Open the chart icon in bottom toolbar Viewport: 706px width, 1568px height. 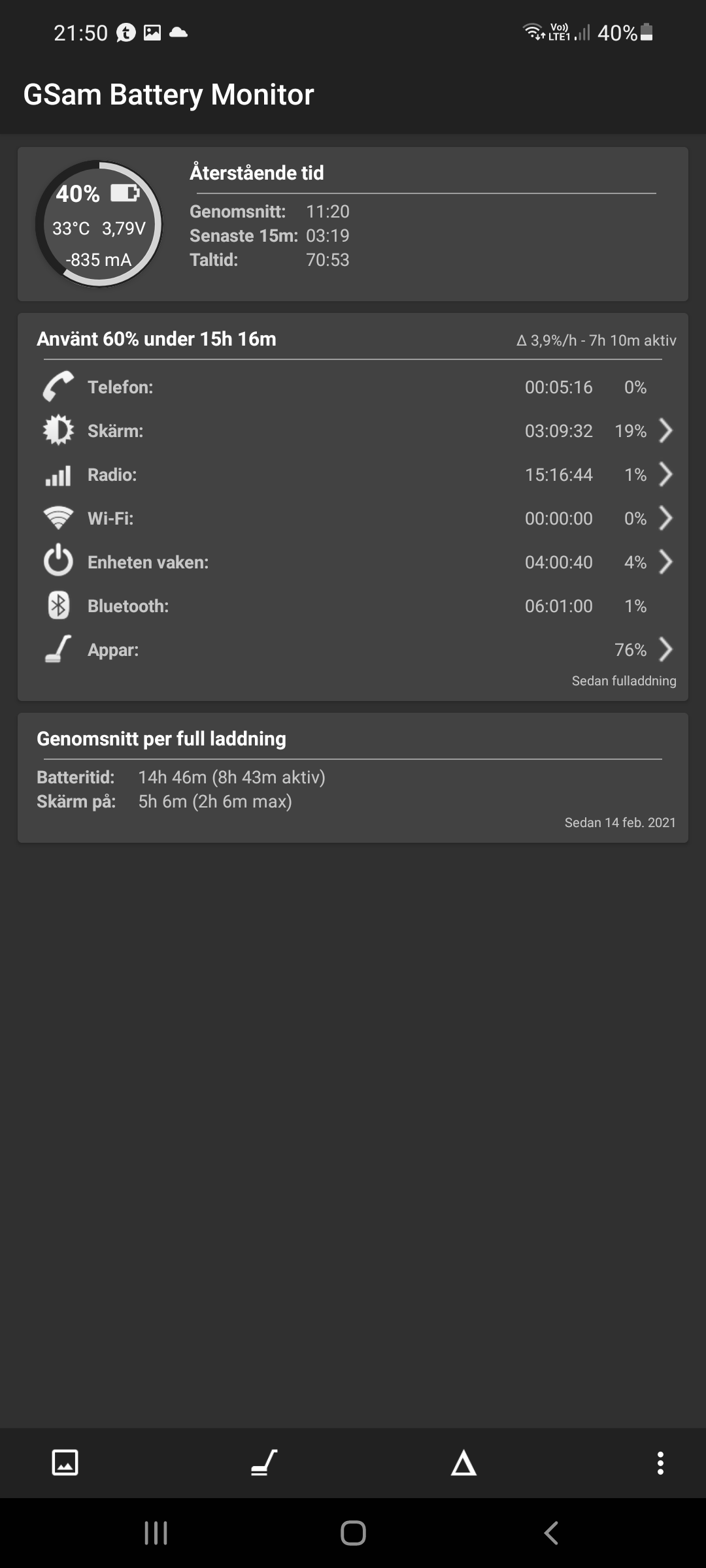click(65, 1463)
